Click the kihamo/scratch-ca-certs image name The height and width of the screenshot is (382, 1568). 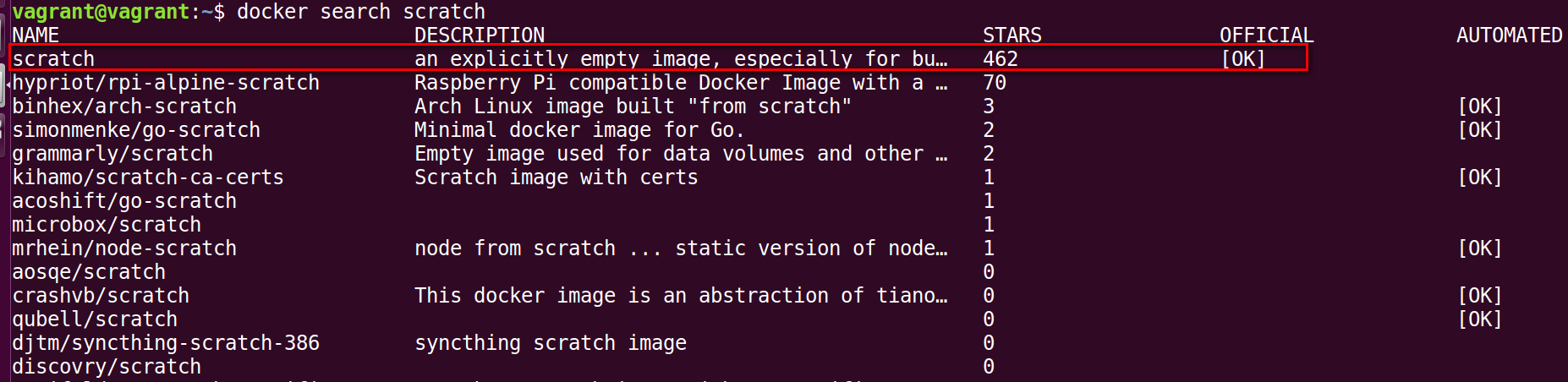pyautogui.click(x=148, y=177)
